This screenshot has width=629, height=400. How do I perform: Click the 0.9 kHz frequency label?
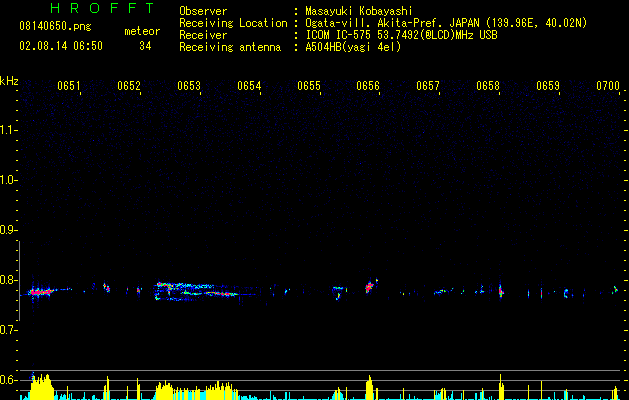point(8,230)
